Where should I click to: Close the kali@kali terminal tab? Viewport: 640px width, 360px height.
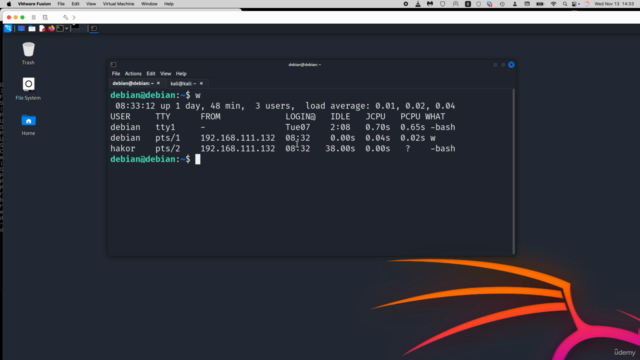(201, 83)
